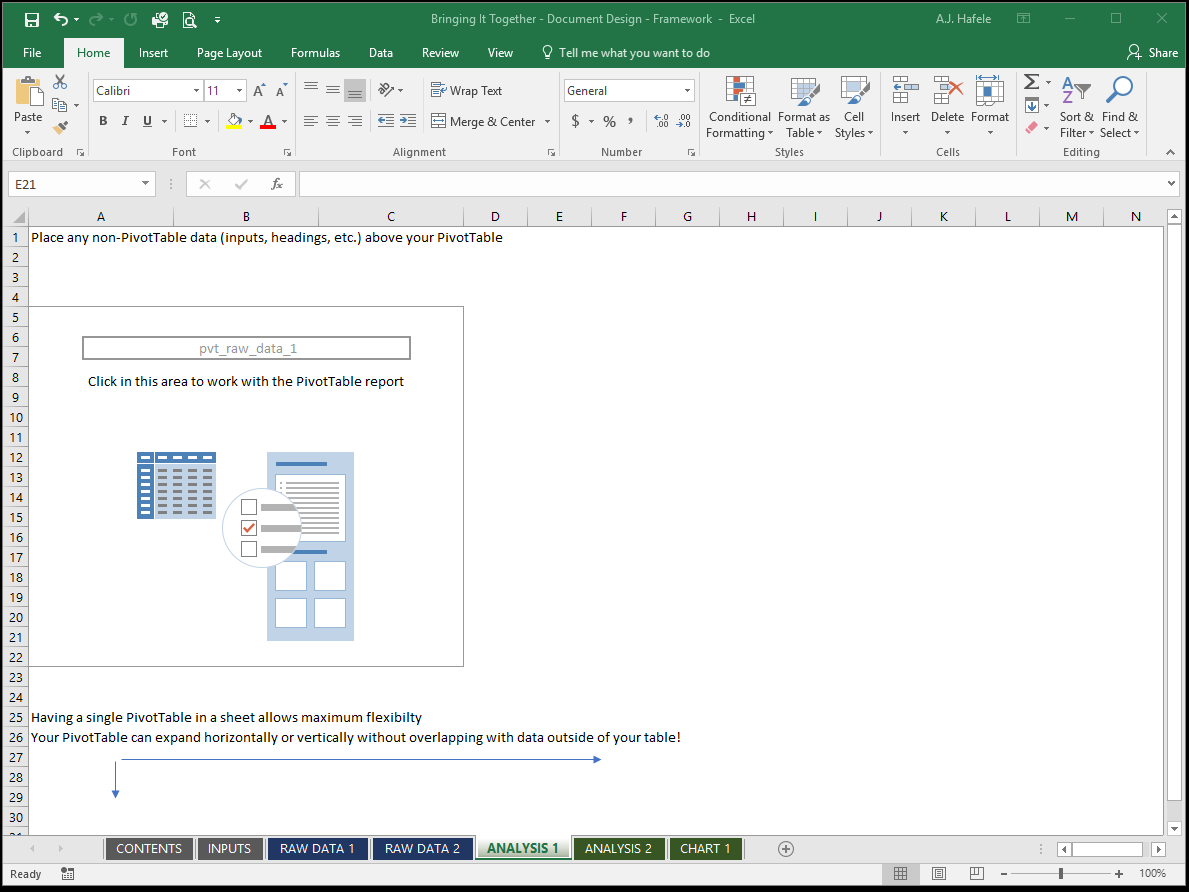Image resolution: width=1189 pixels, height=892 pixels.
Task: Undo the last action
Action: (61, 19)
